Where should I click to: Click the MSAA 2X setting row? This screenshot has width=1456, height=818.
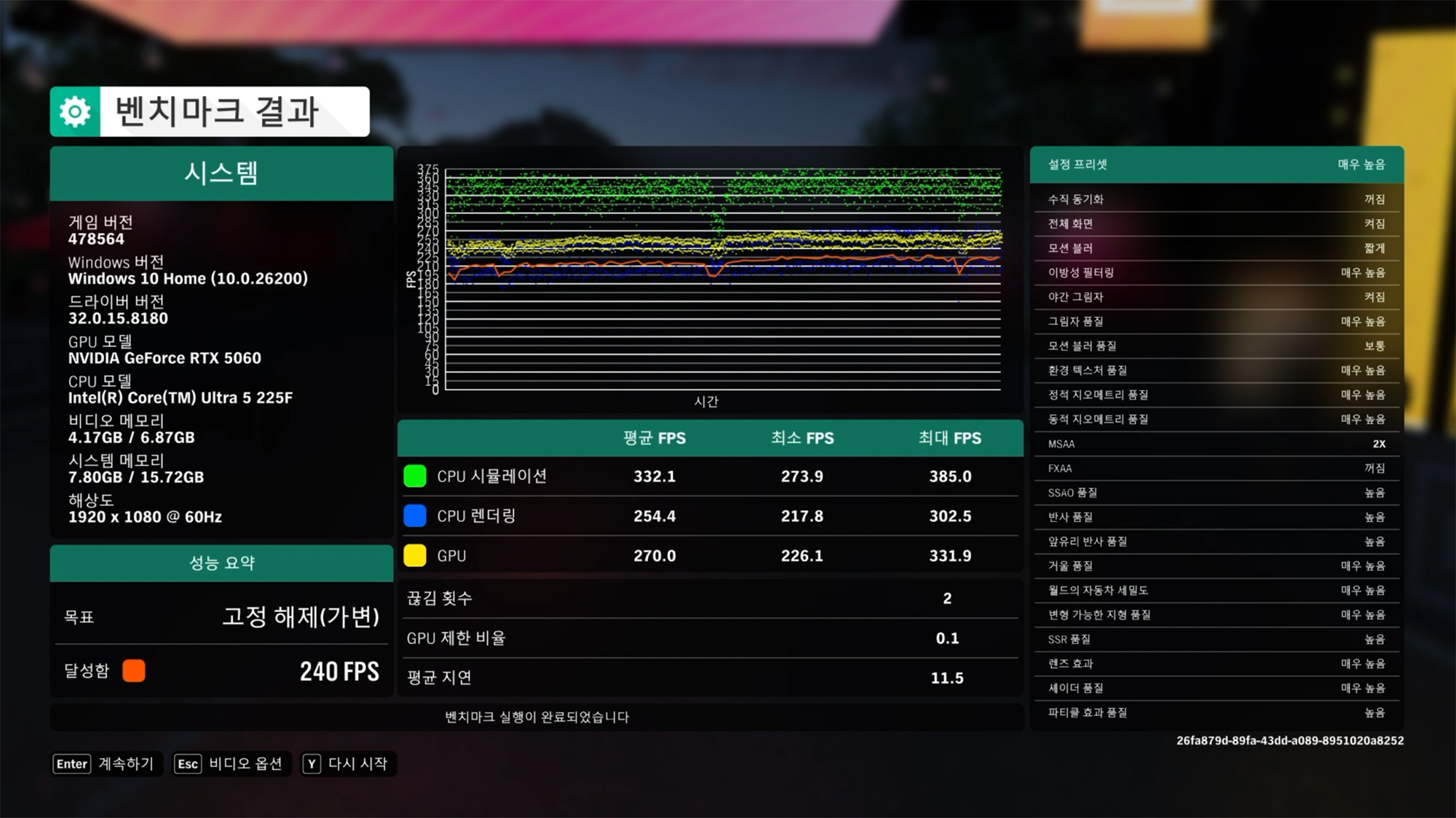(x=1216, y=444)
